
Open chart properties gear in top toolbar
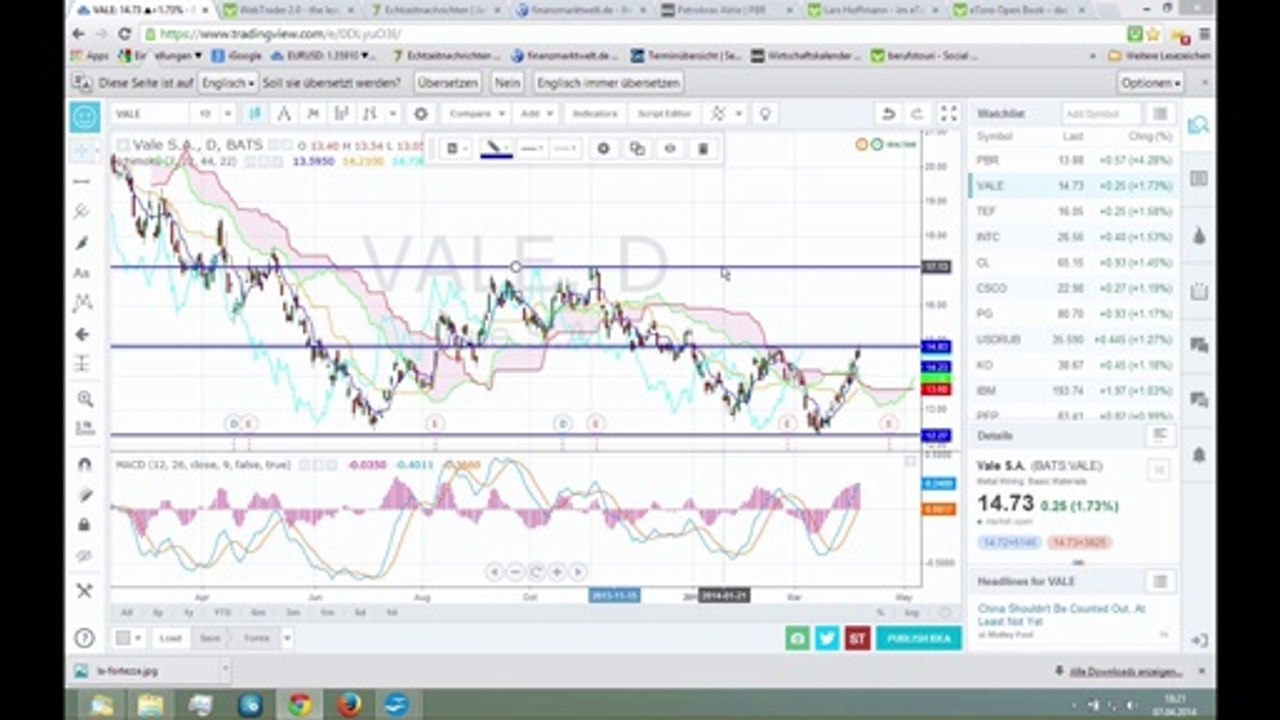421,114
